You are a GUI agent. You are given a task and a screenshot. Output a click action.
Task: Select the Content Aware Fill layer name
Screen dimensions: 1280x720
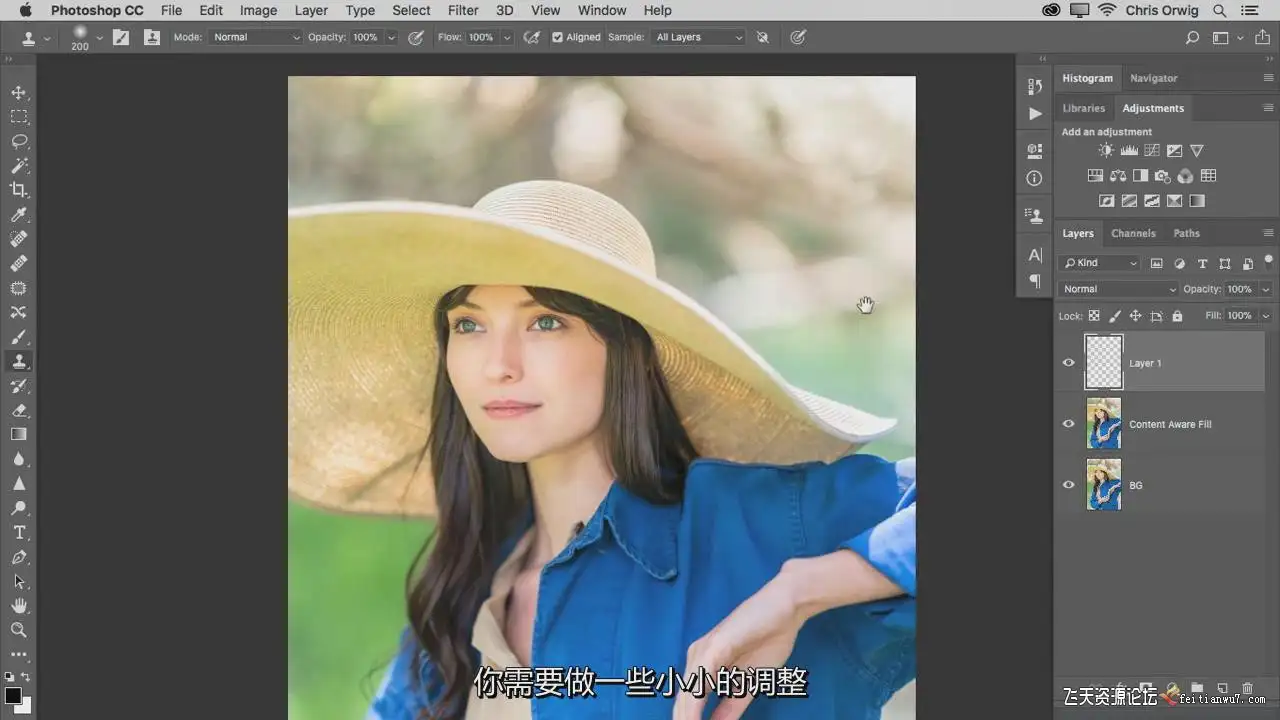[x=1170, y=424]
